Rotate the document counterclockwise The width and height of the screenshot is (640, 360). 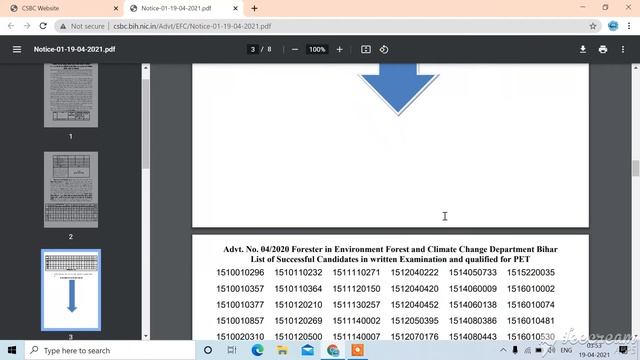click(384, 49)
